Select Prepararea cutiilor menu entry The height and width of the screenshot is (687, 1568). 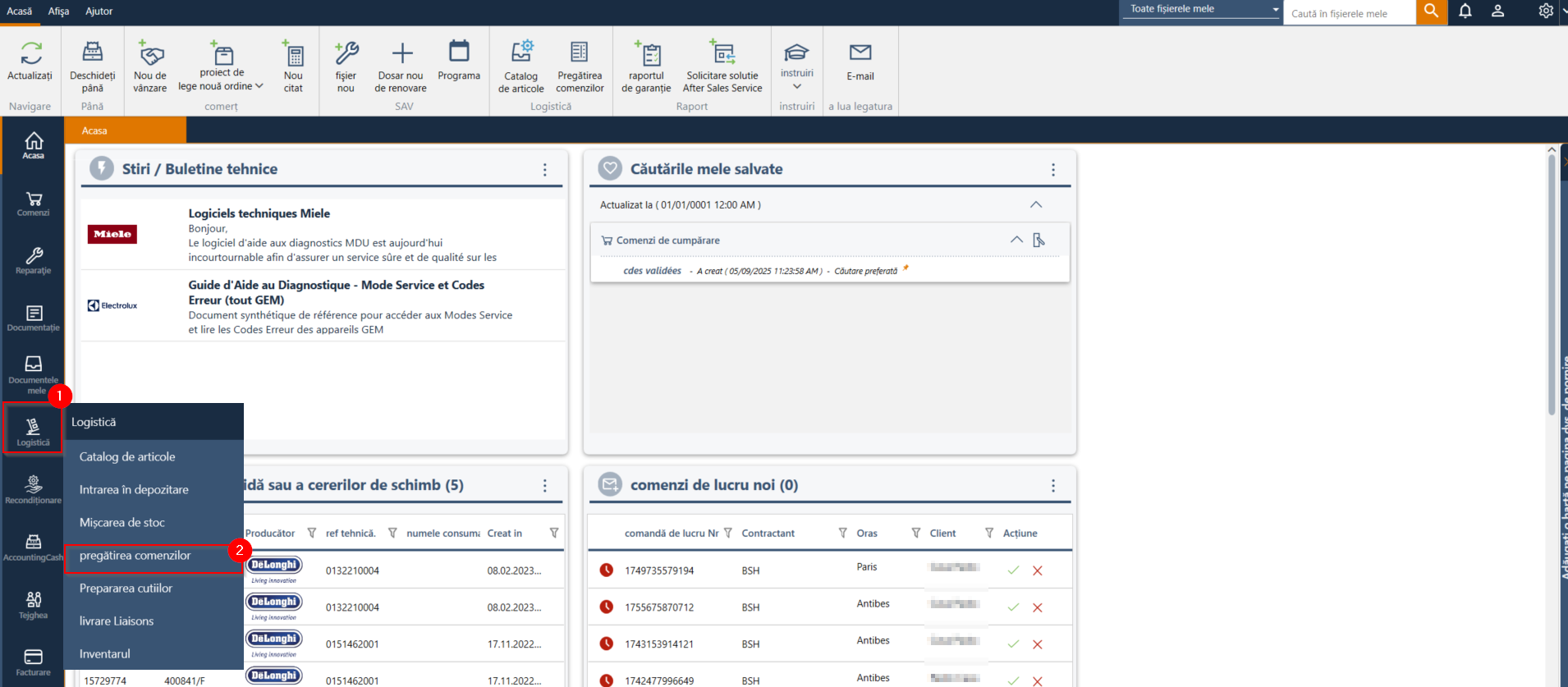pyautogui.click(x=154, y=588)
